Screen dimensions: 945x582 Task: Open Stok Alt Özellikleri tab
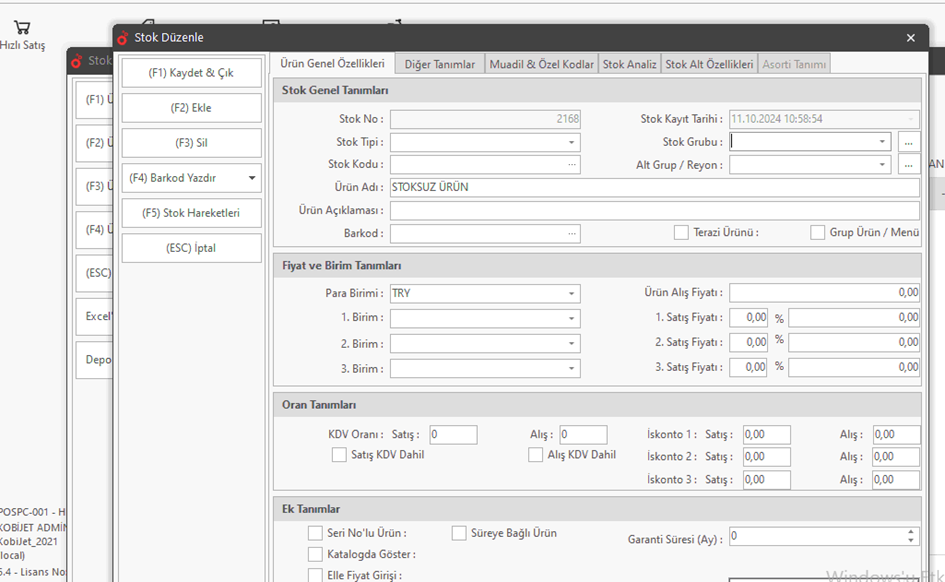(x=709, y=64)
